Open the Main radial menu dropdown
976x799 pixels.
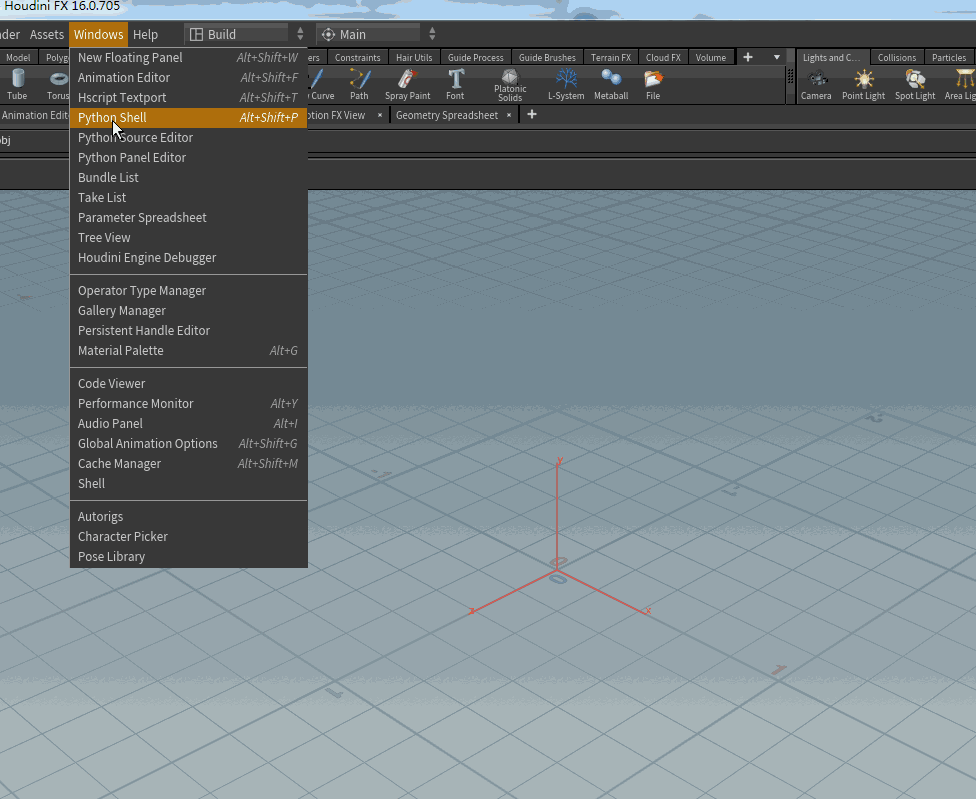(x=378, y=34)
